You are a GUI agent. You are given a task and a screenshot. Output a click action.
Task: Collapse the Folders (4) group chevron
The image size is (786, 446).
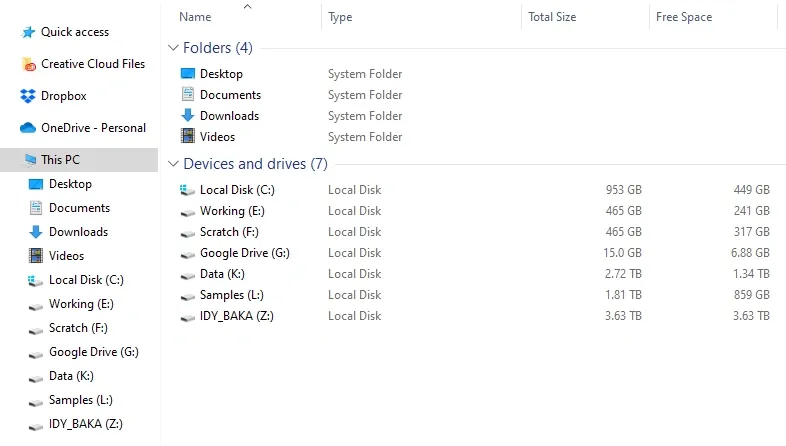pos(173,48)
